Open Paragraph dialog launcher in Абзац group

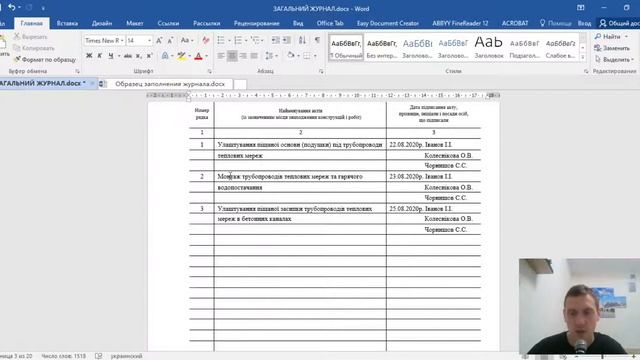tap(321, 71)
